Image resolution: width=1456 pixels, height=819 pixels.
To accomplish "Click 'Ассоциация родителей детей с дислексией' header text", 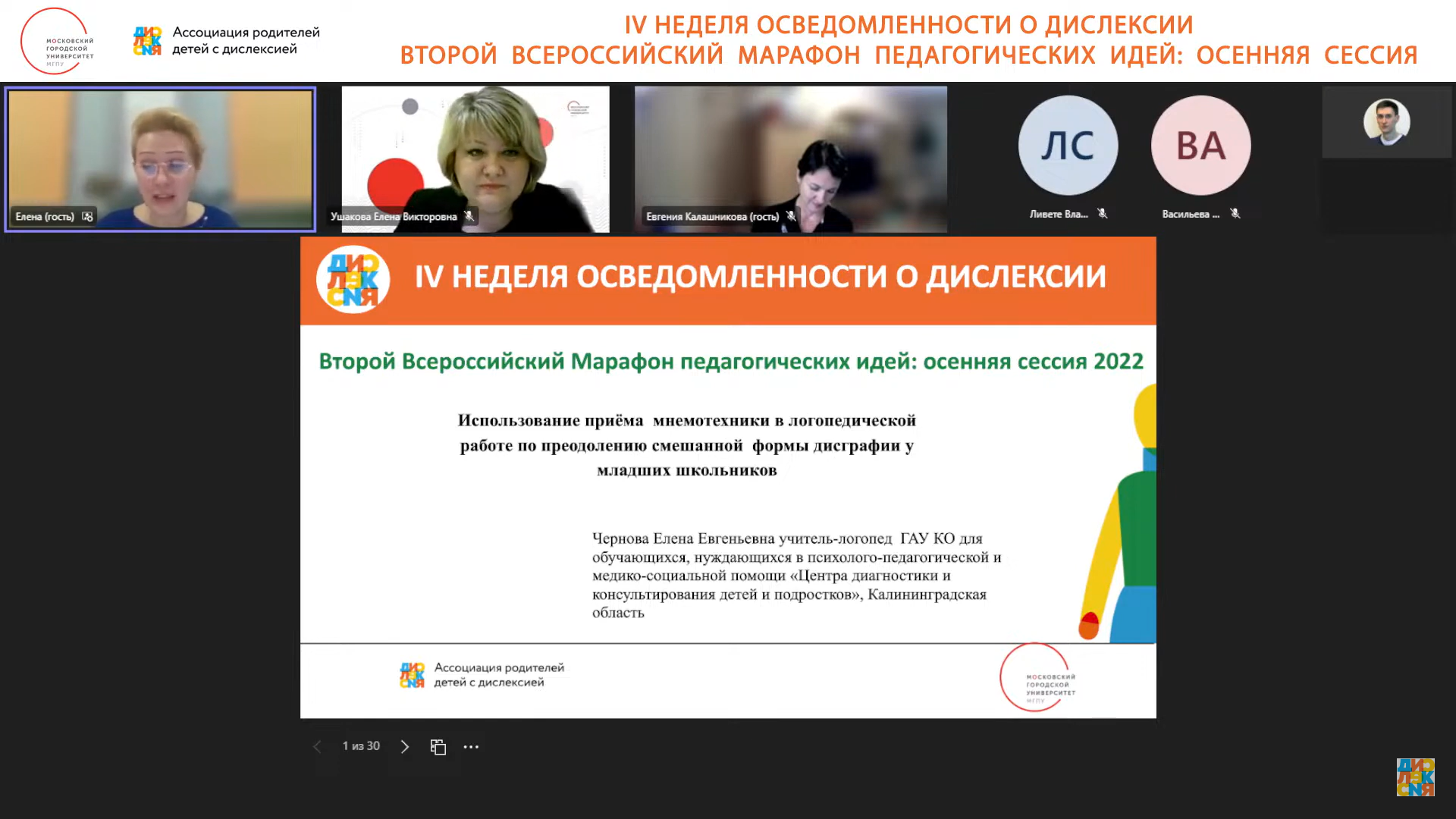I will [x=246, y=41].
